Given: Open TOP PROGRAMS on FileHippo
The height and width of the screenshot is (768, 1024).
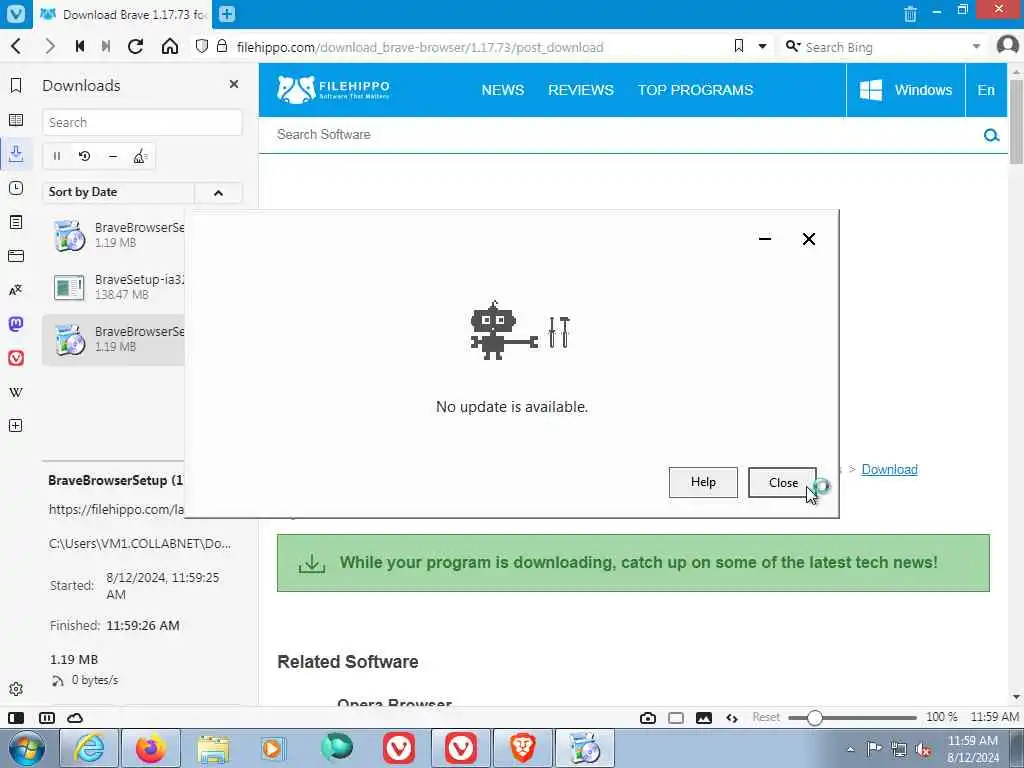Looking at the screenshot, I should tap(695, 90).
